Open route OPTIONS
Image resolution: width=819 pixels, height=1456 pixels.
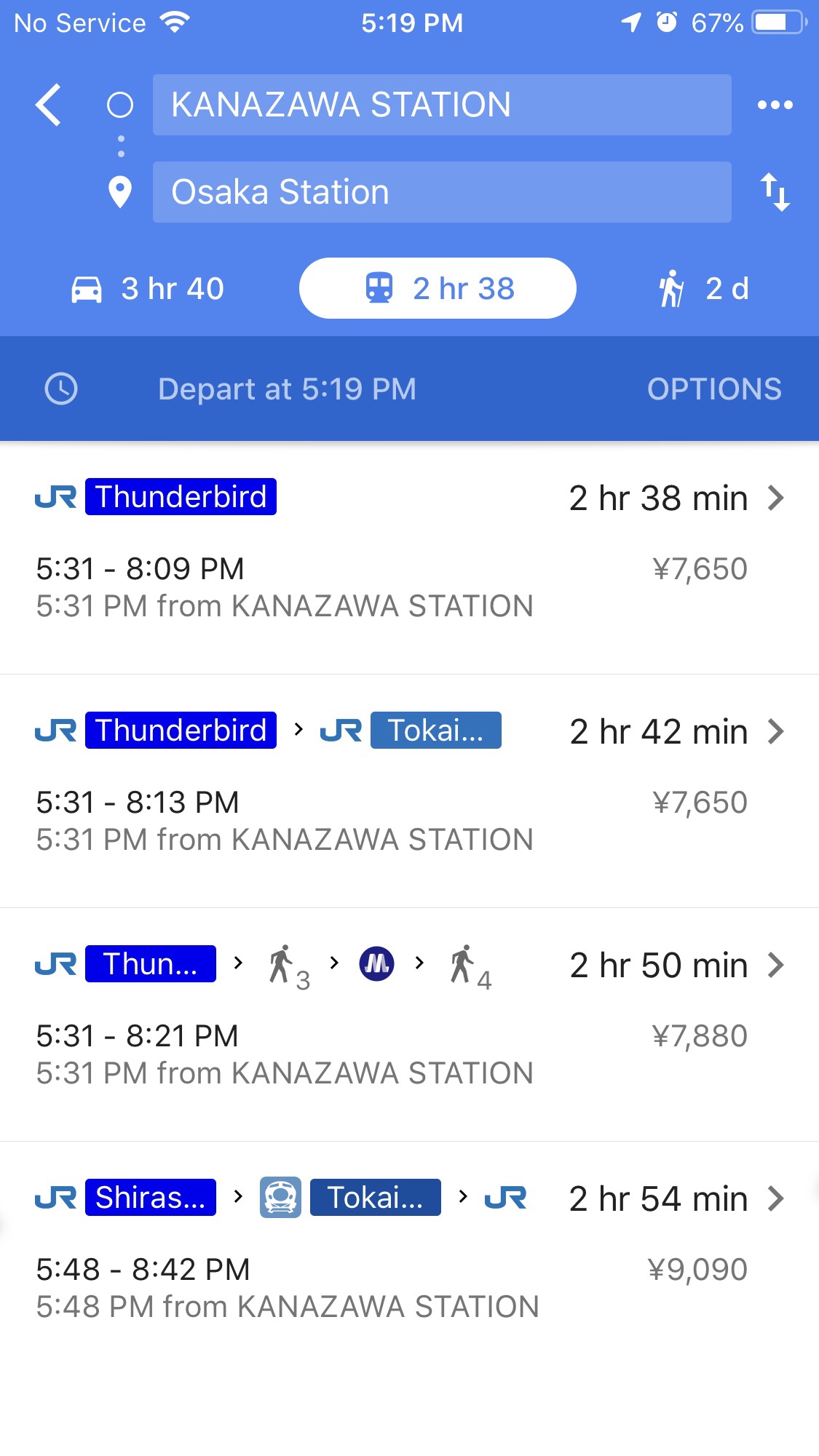pyautogui.click(x=714, y=389)
